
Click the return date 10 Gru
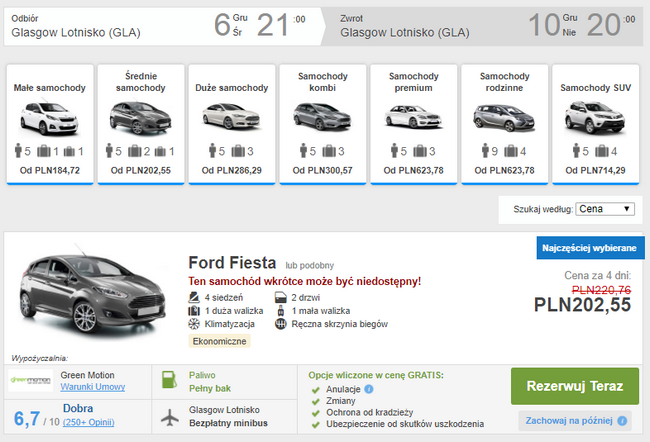[553, 25]
